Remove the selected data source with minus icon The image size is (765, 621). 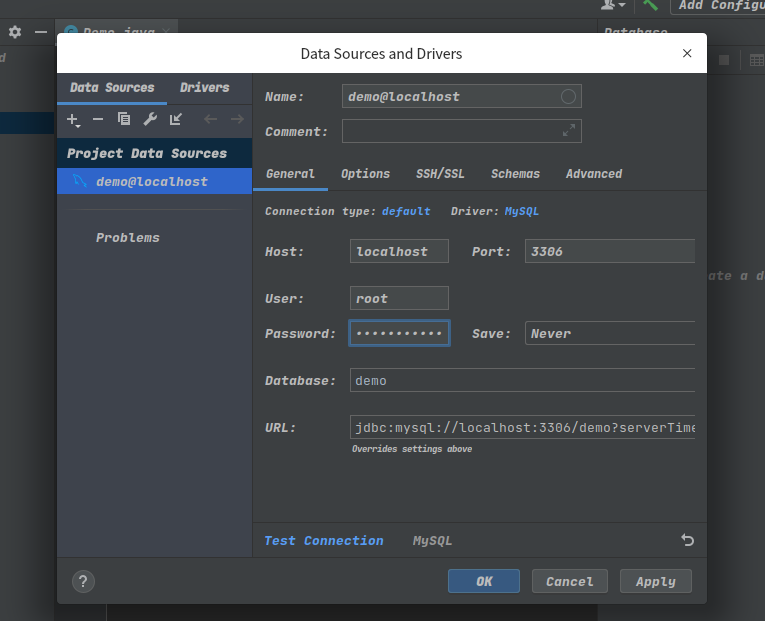click(98, 119)
